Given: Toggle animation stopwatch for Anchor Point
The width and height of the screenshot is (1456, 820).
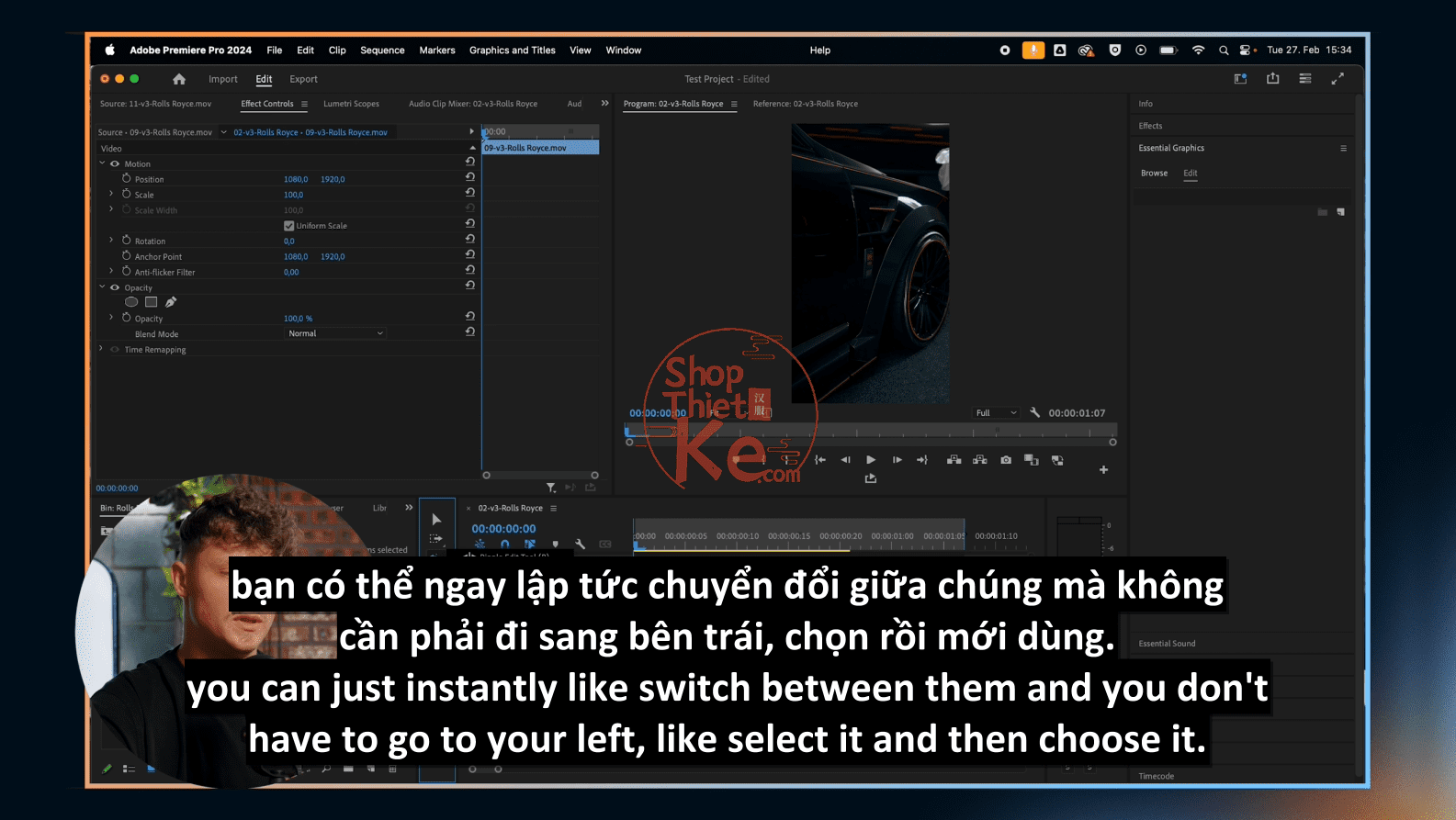Looking at the screenshot, I should click(127, 255).
